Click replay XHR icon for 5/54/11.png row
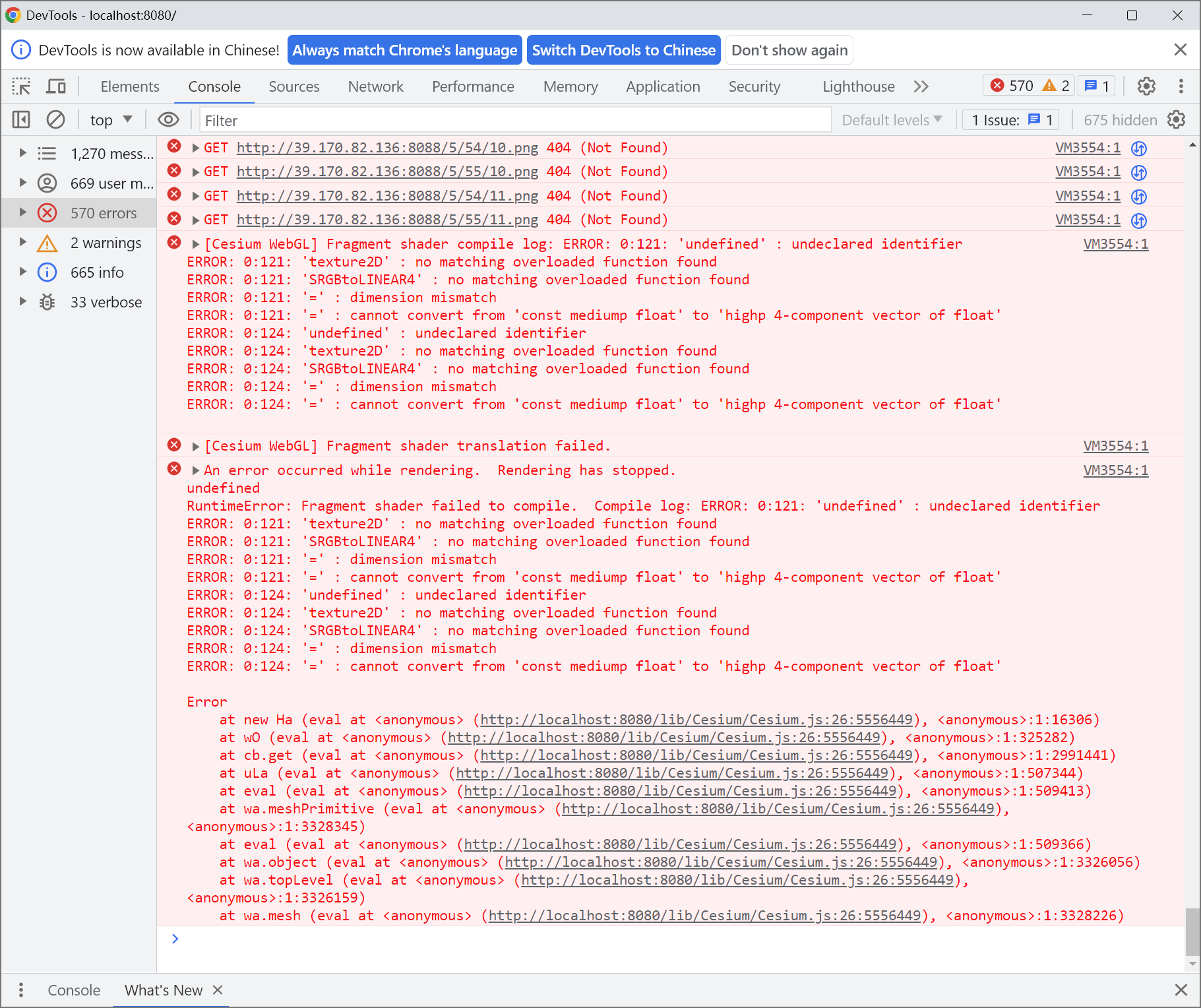Viewport: 1201px width, 1008px height. (x=1139, y=197)
